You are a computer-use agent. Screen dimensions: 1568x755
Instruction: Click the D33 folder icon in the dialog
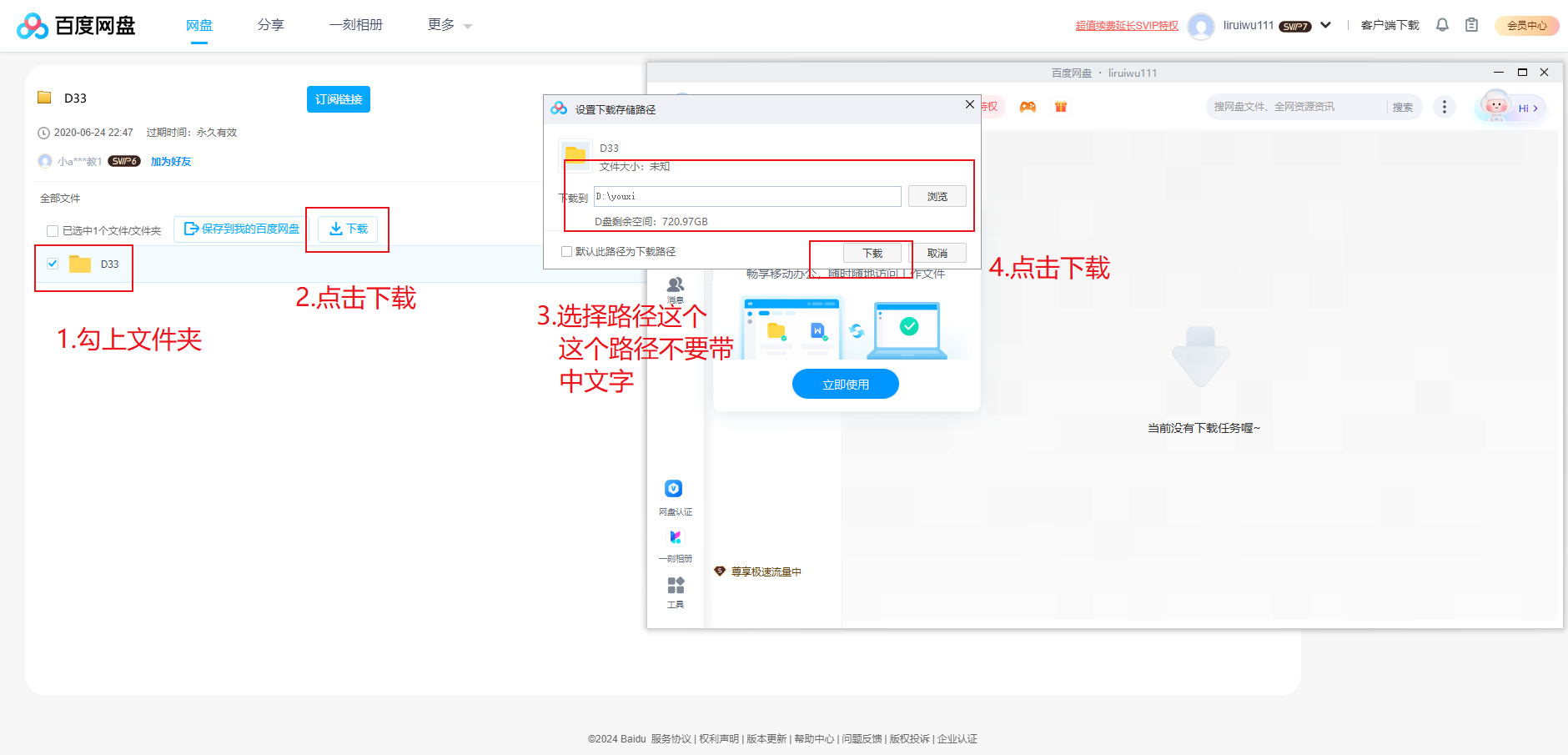click(x=575, y=155)
